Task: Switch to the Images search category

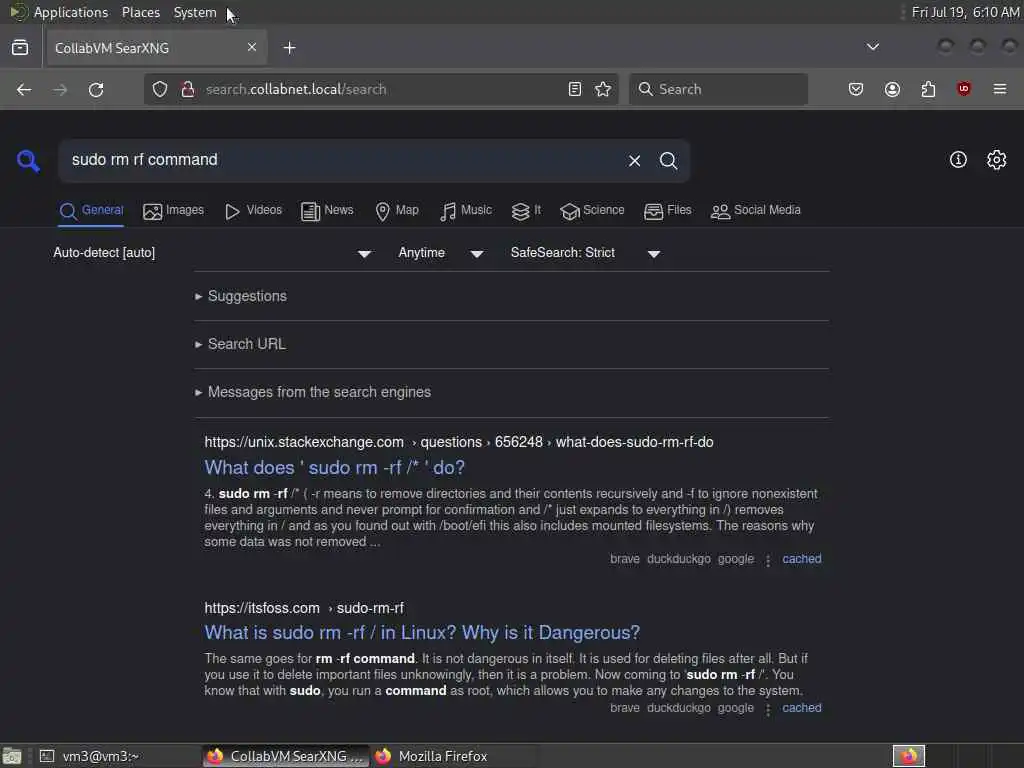Action: tap(174, 210)
